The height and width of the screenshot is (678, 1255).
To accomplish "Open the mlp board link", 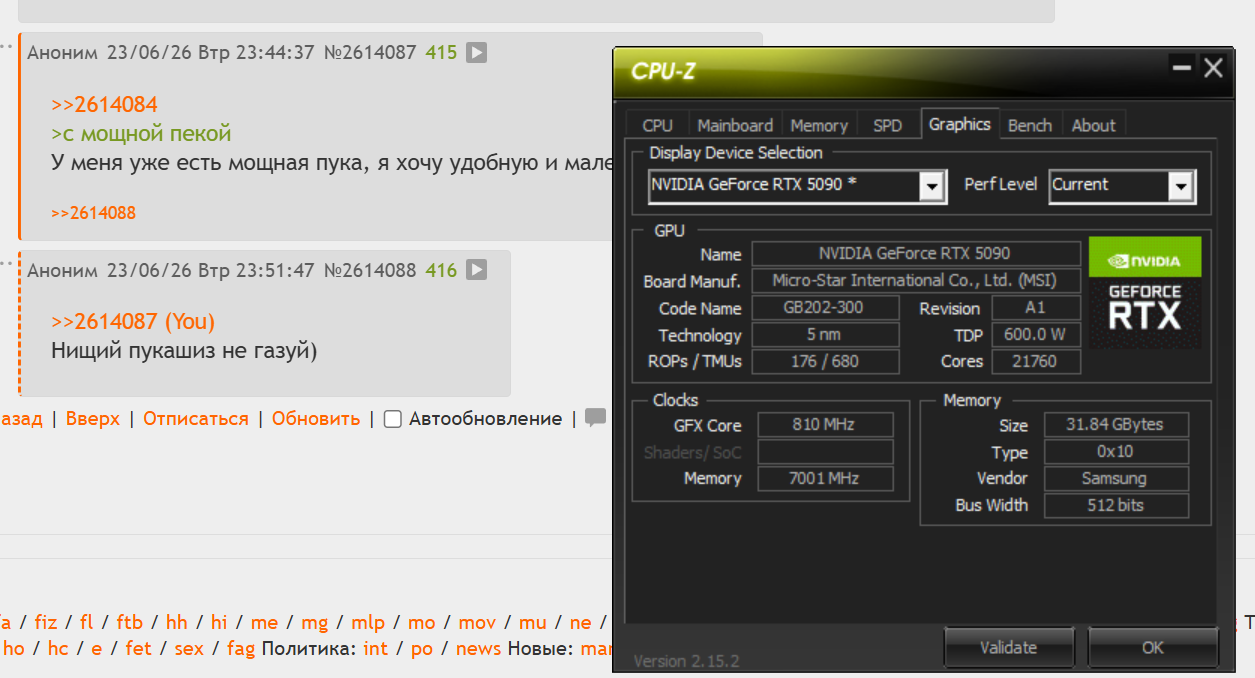I will click(x=368, y=623).
